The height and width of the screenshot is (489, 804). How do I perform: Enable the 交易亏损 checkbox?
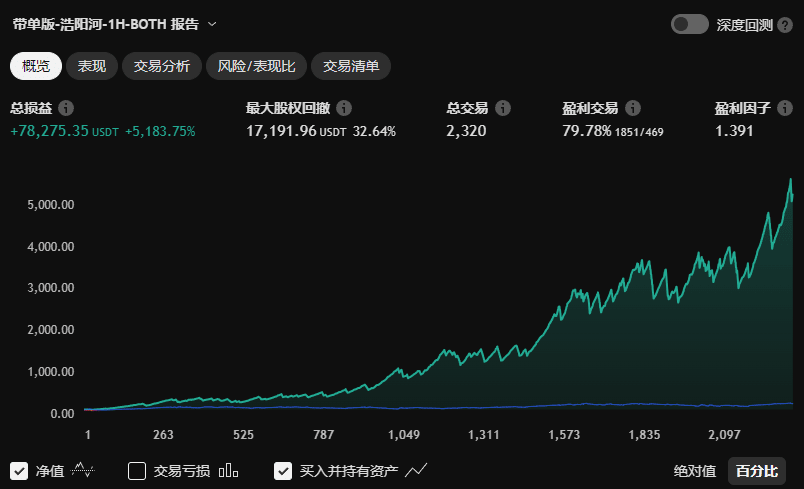tap(137, 471)
